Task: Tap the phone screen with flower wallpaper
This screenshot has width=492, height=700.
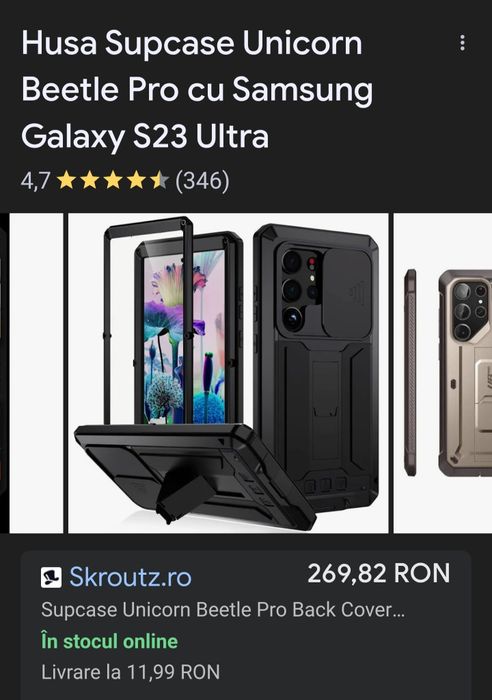Action: pos(183,337)
